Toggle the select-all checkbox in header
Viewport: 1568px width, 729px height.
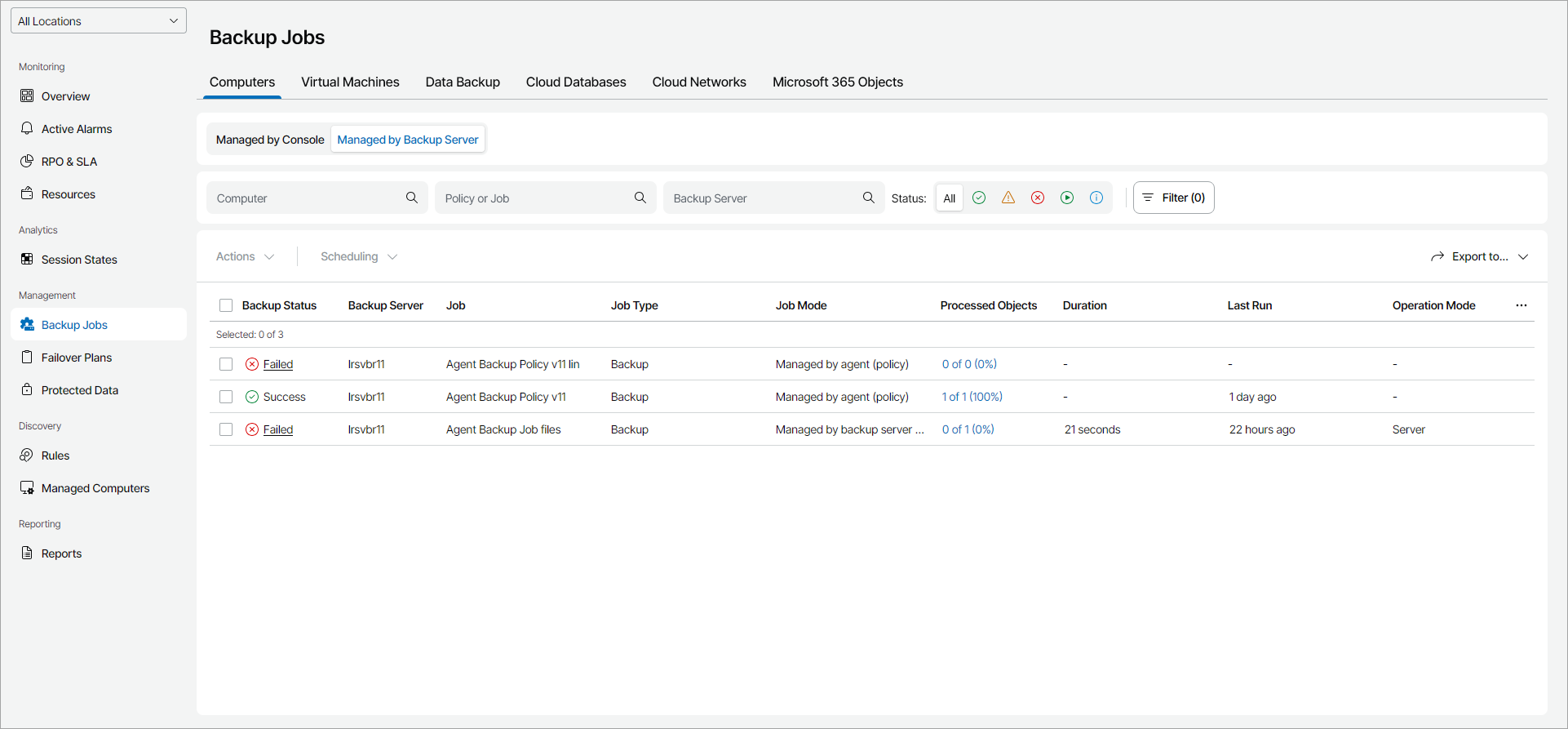(x=226, y=305)
